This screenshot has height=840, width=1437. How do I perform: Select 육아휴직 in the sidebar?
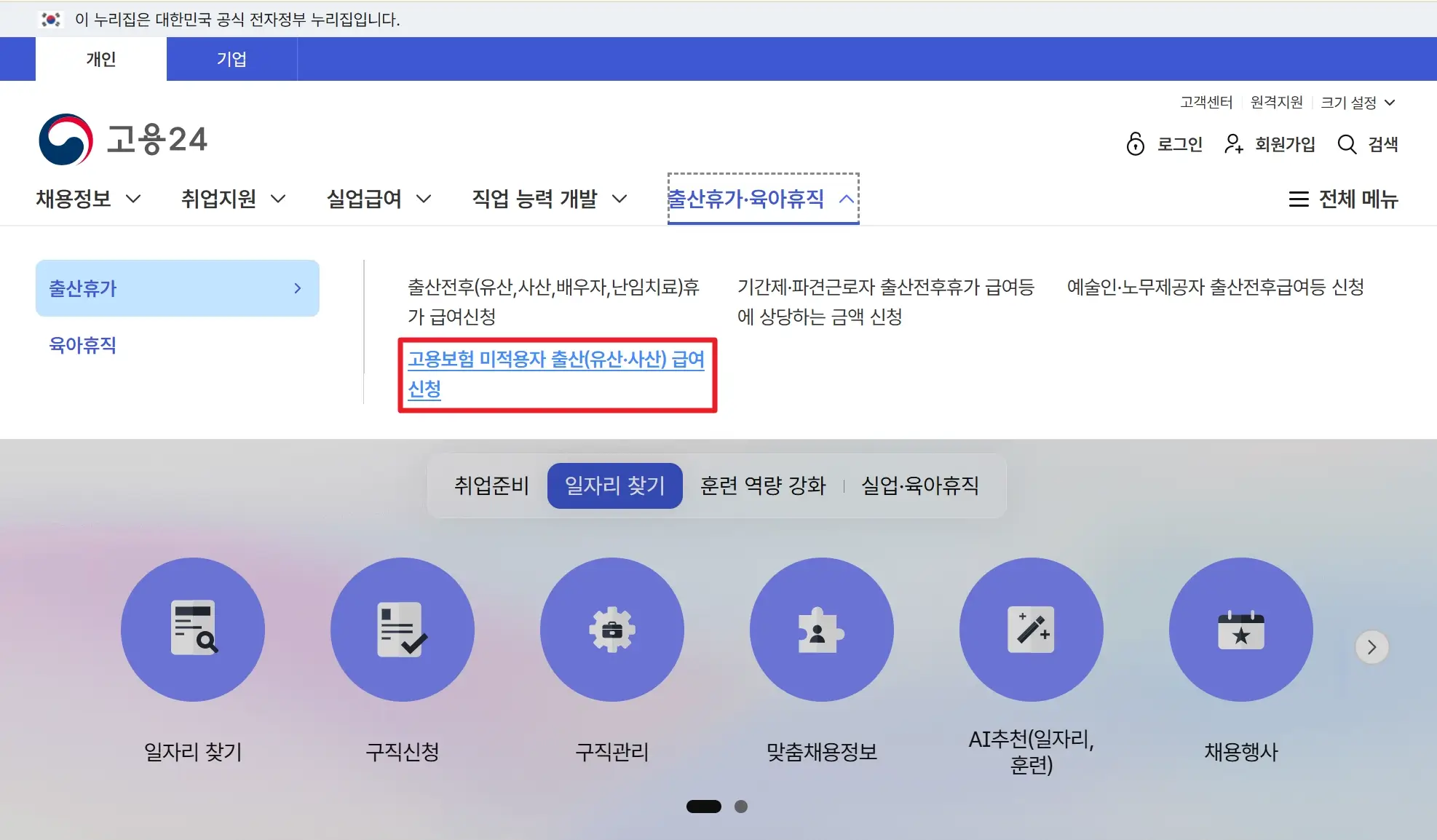tap(82, 346)
